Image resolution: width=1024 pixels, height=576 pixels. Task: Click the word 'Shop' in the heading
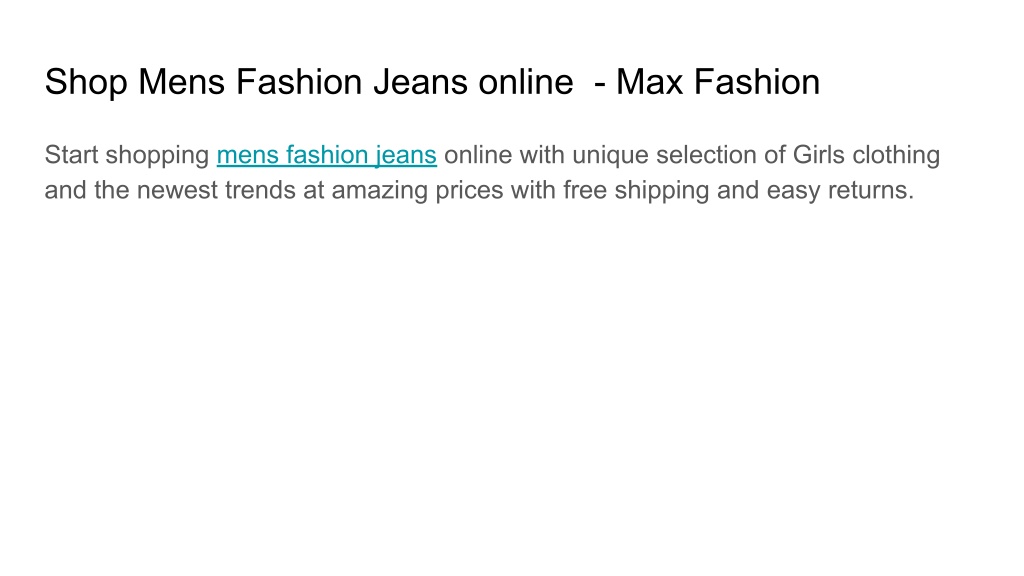(86, 83)
